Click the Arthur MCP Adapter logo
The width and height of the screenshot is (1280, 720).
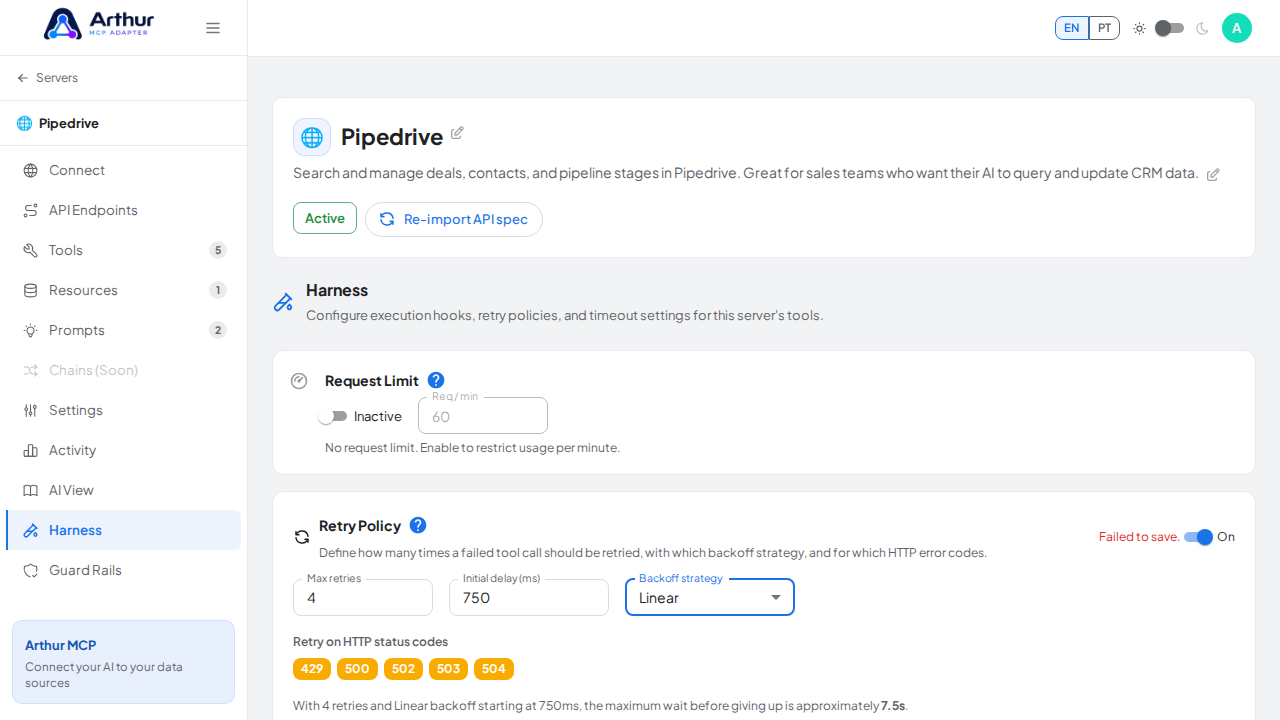point(100,24)
